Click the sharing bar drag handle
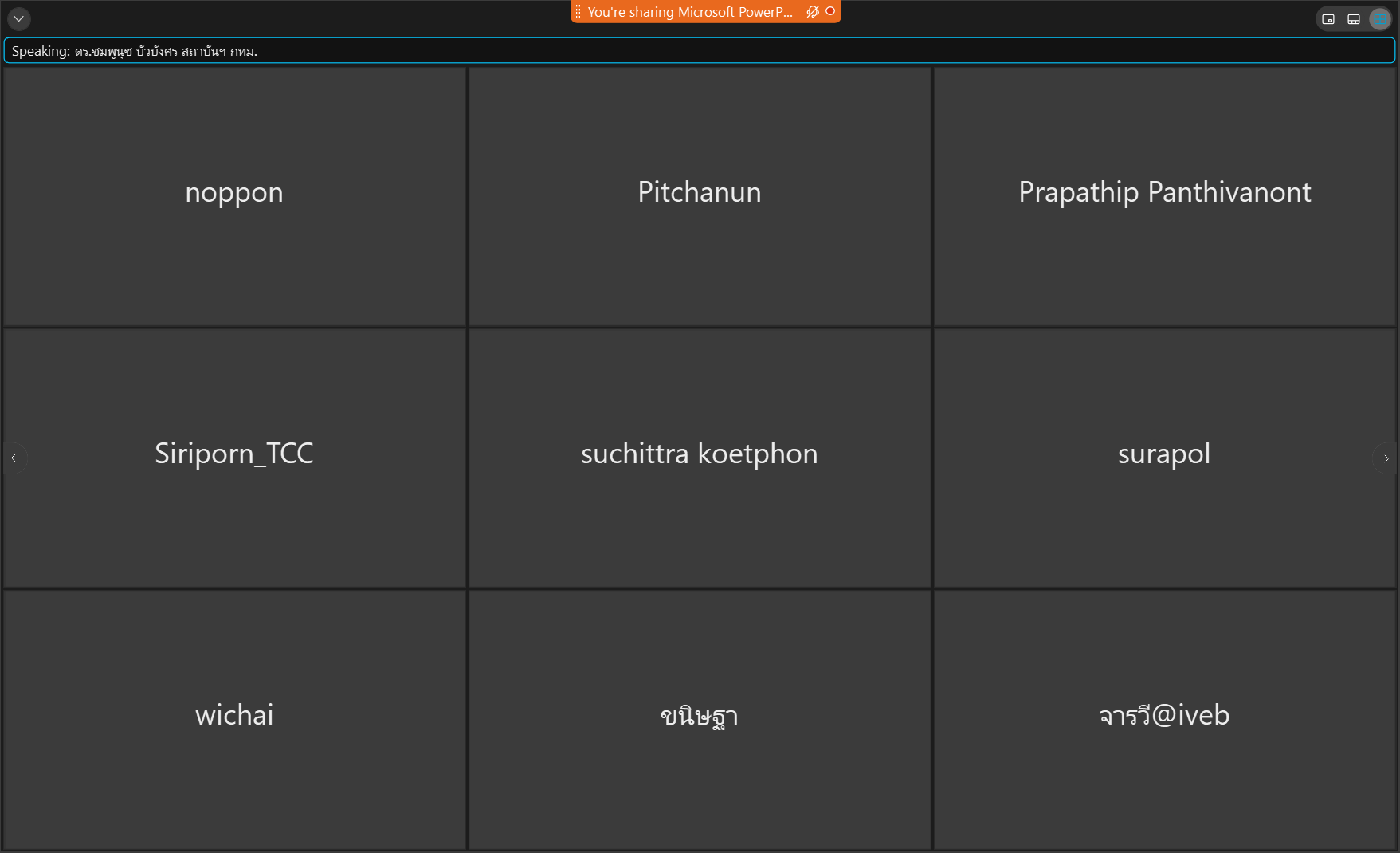1400x853 pixels. [x=578, y=12]
